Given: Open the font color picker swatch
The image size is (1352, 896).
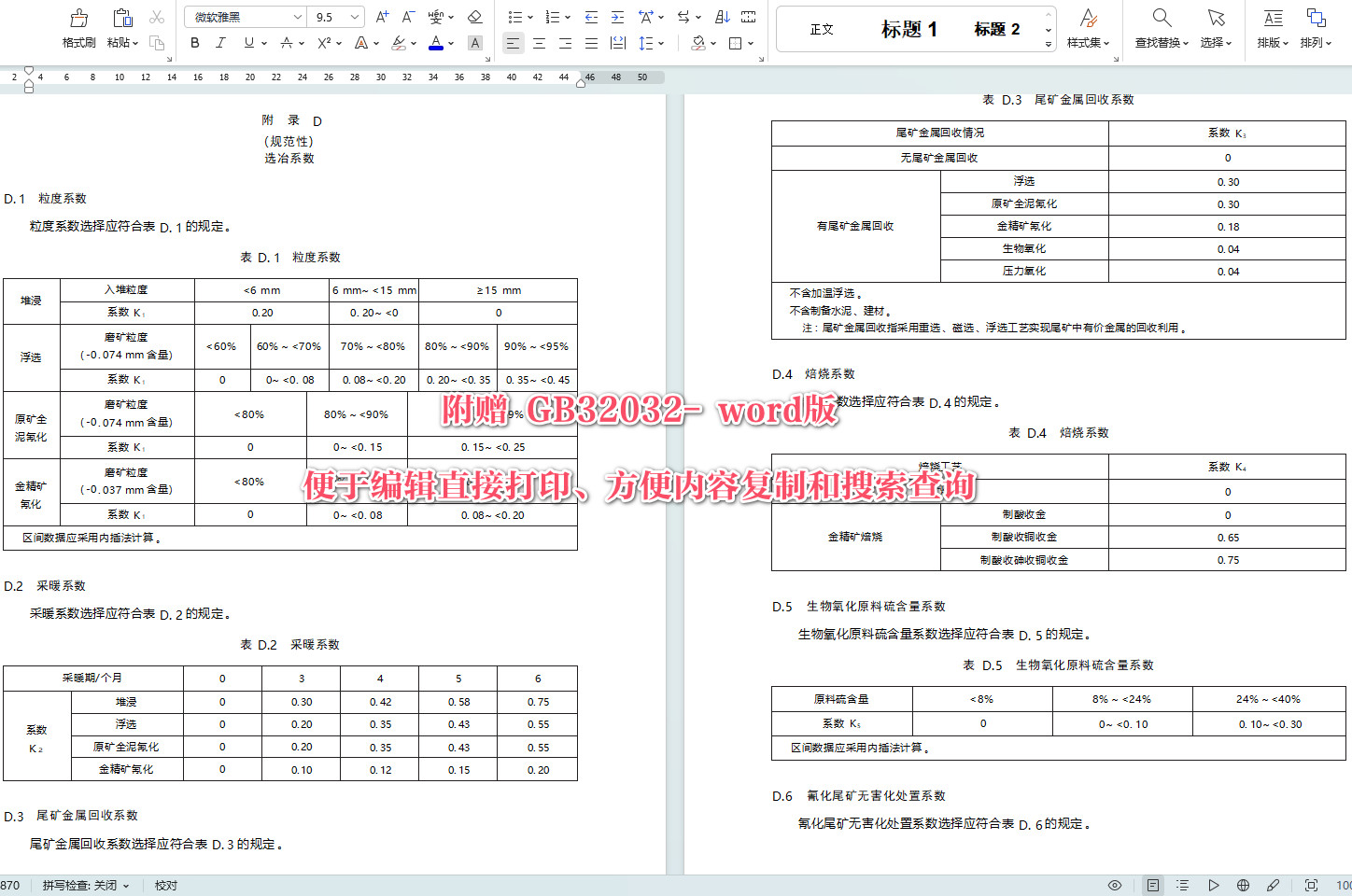Looking at the screenshot, I should pos(435,43).
